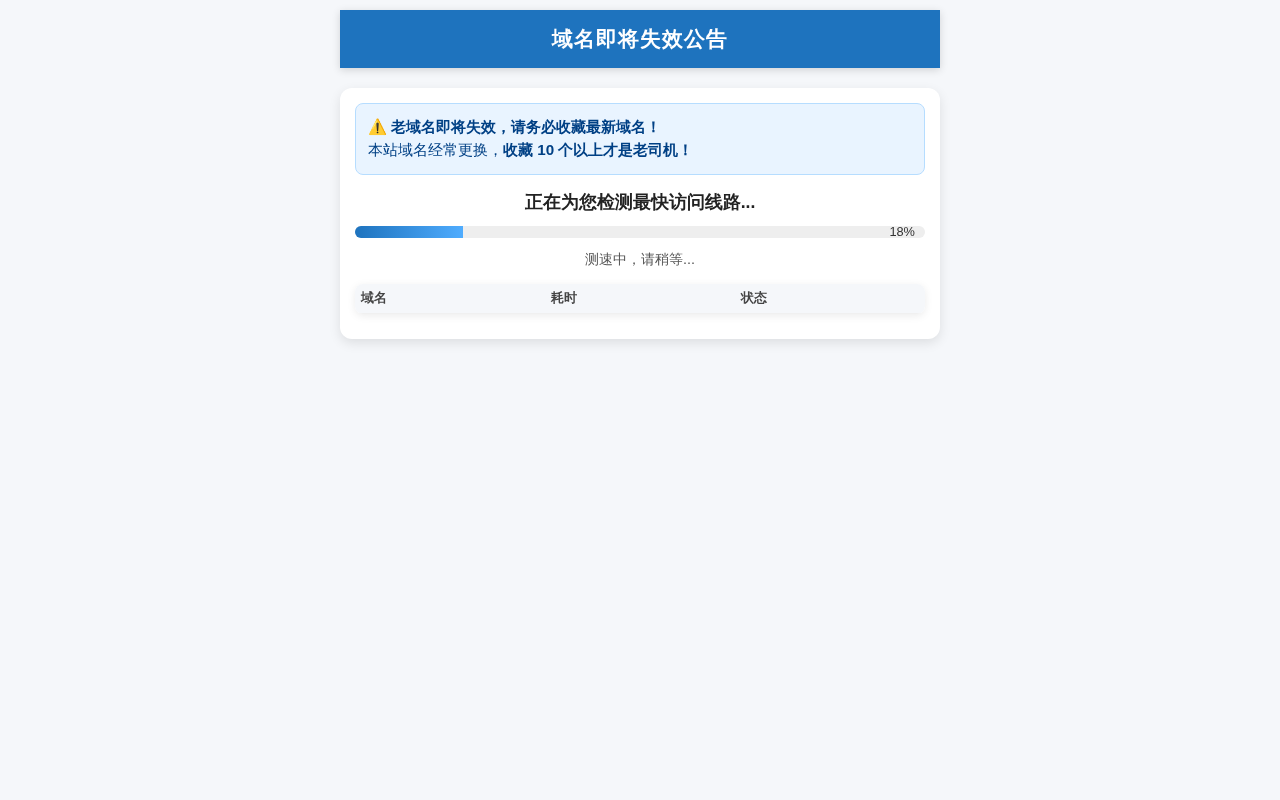
Task: Click the title 域名即将失效公告
Action: pos(640,39)
